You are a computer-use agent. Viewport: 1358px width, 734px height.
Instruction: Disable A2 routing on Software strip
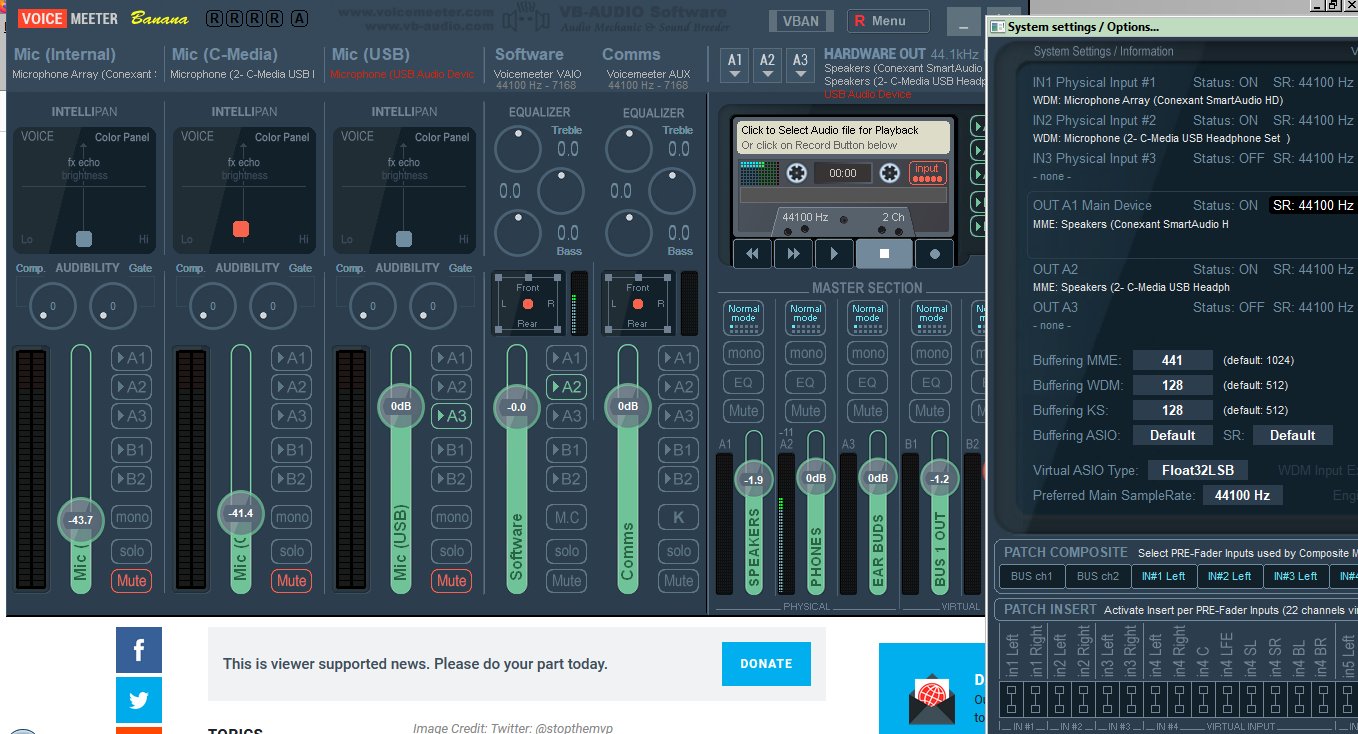click(x=566, y=387)
